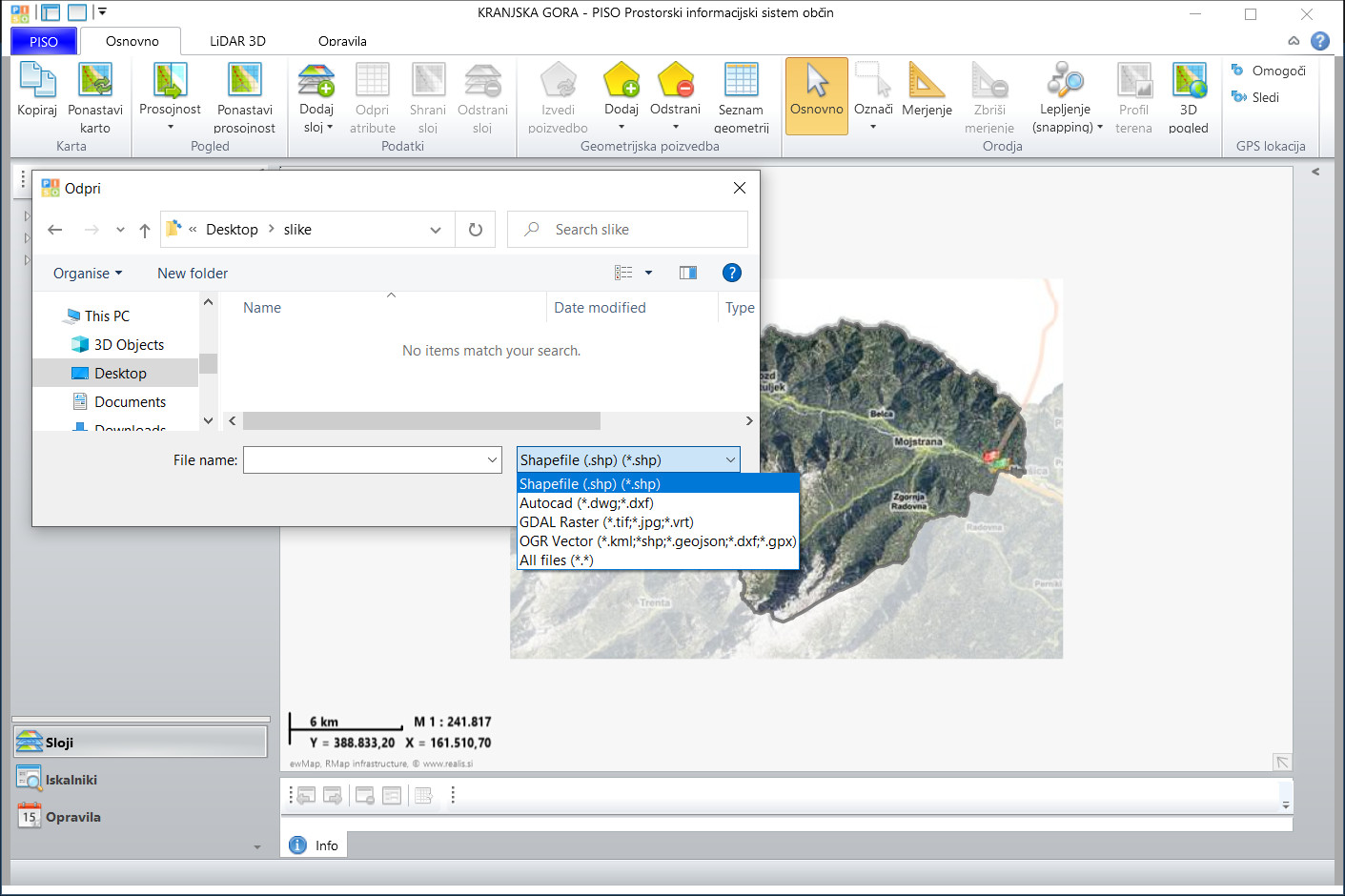Toggle GPS Sledi tracking

tap(1254, 97)
